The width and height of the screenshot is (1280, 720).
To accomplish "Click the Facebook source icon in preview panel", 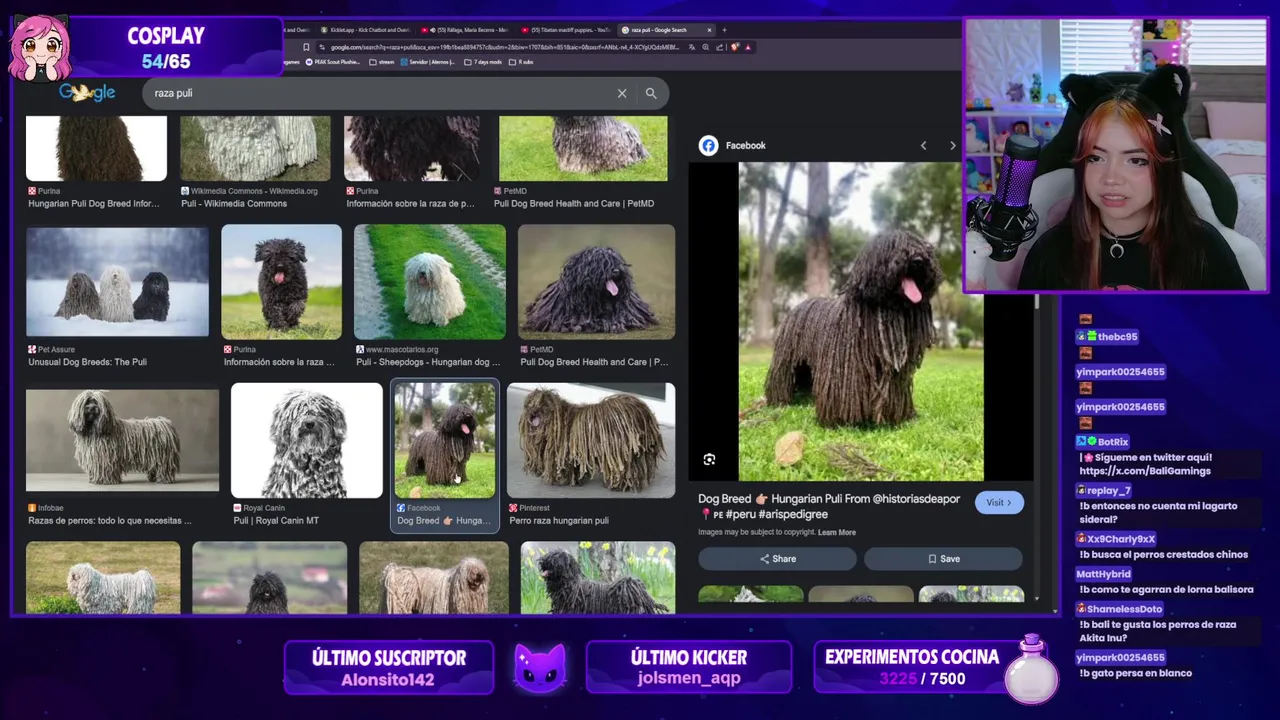I will [708, 145].
